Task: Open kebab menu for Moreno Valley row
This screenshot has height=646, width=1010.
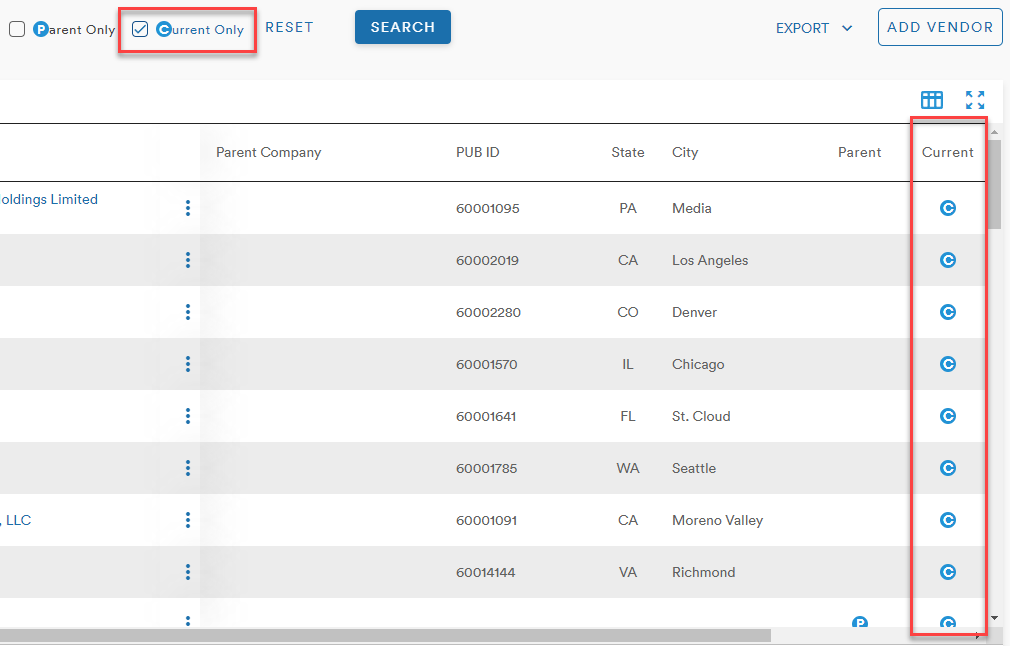Action: point(187,520)
